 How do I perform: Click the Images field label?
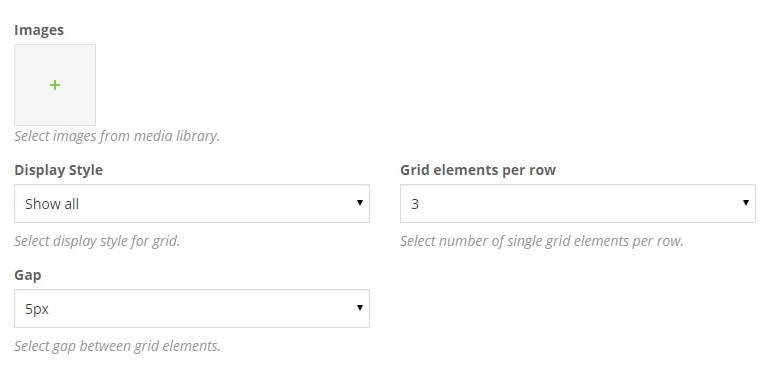tap(39, 30)
